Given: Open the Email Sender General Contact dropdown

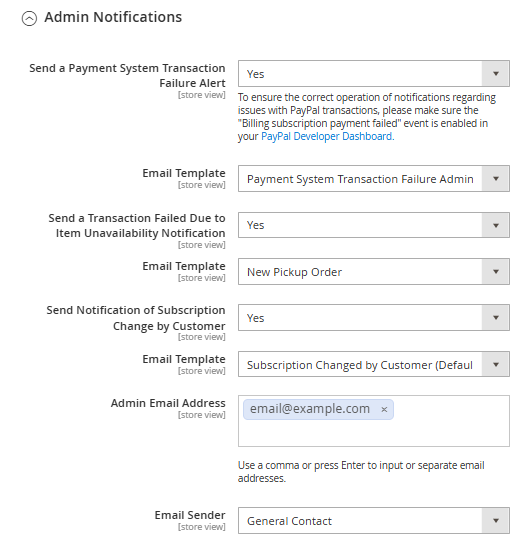Looking at the screenshot, I should coord(374,520).
